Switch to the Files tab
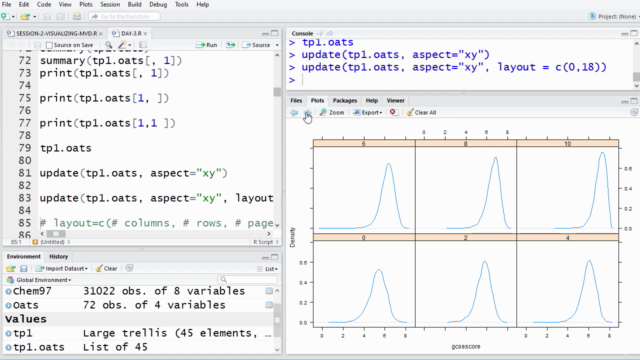This screenshot has height=360, width=640. pos(296,100)
